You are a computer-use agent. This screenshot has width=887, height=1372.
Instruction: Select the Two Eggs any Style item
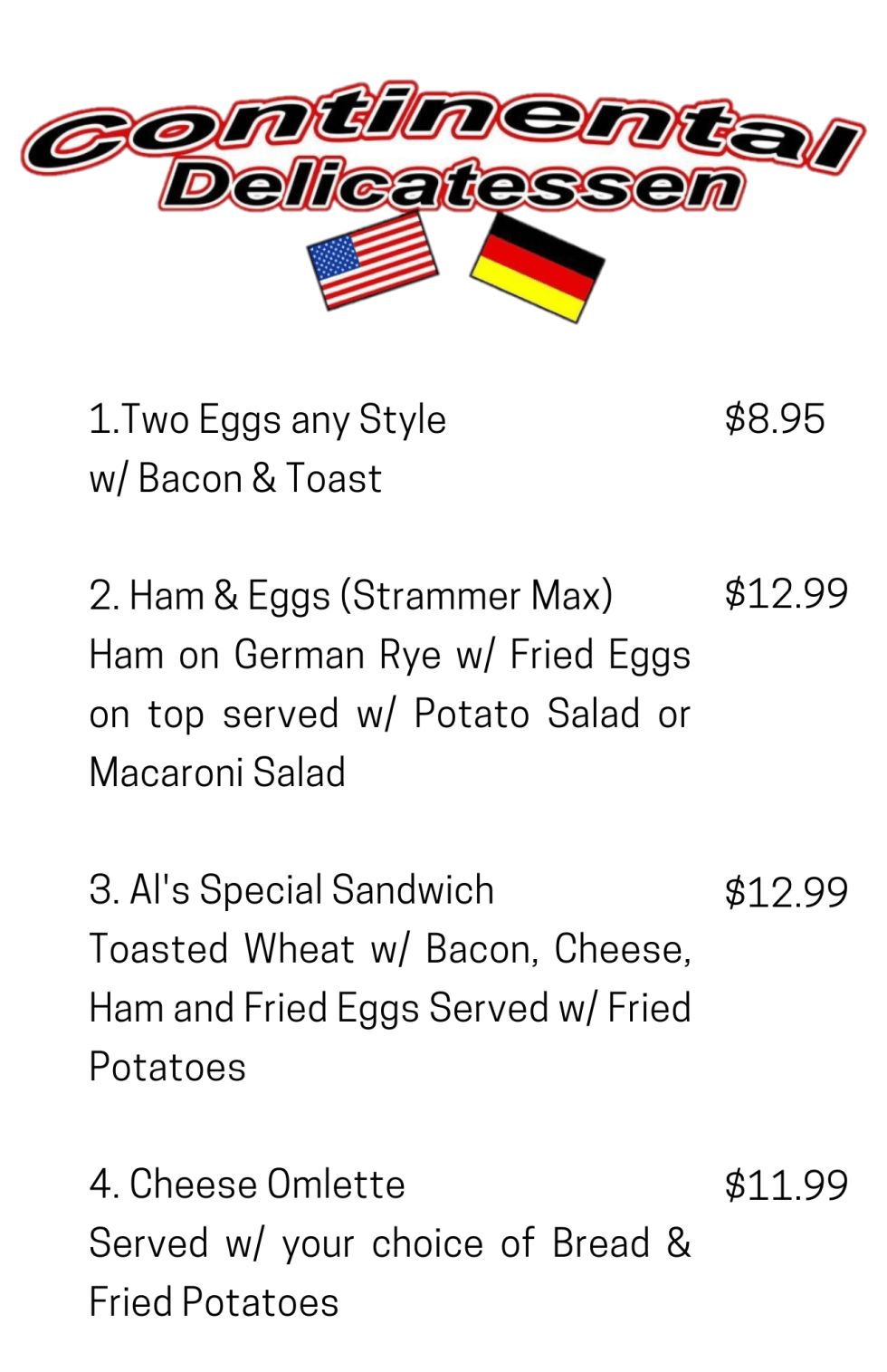267,420
